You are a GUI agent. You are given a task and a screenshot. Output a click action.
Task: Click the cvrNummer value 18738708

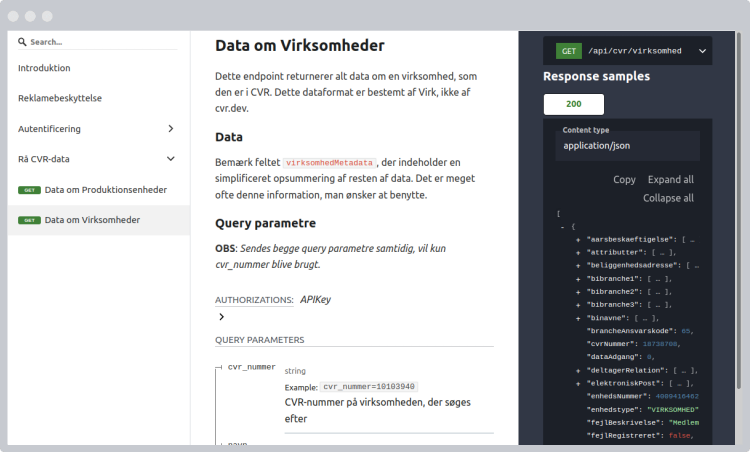(660, 344)
